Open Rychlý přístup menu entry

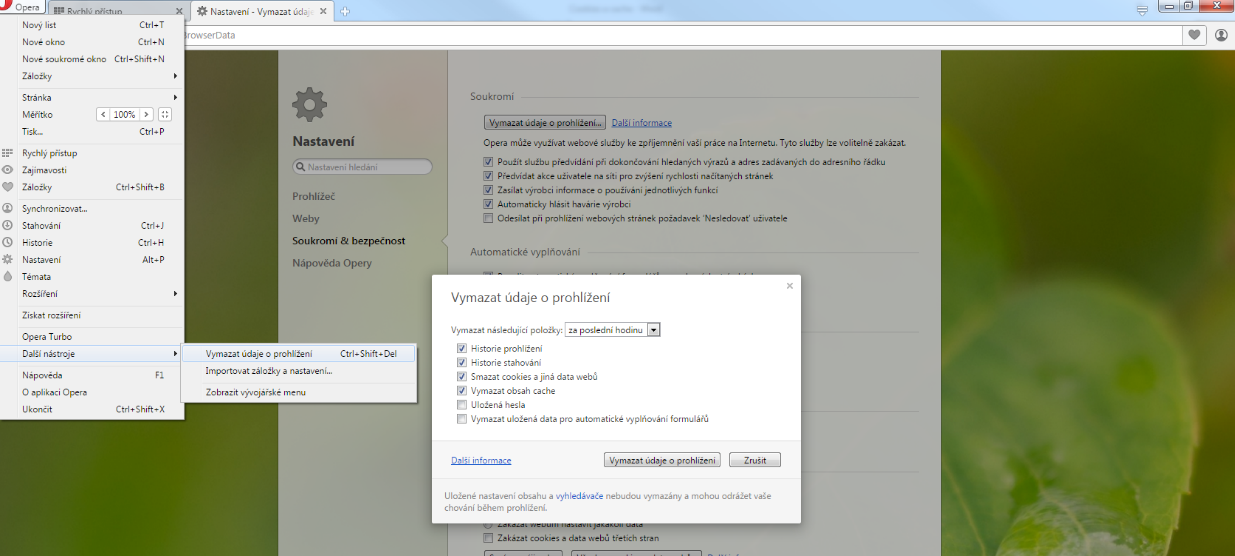click(92, 153)
